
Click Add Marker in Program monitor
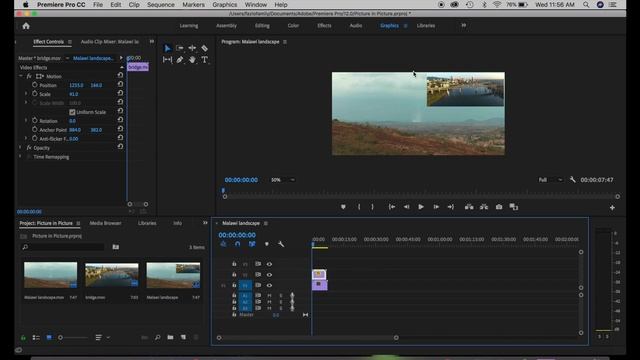tap(343, 207)
